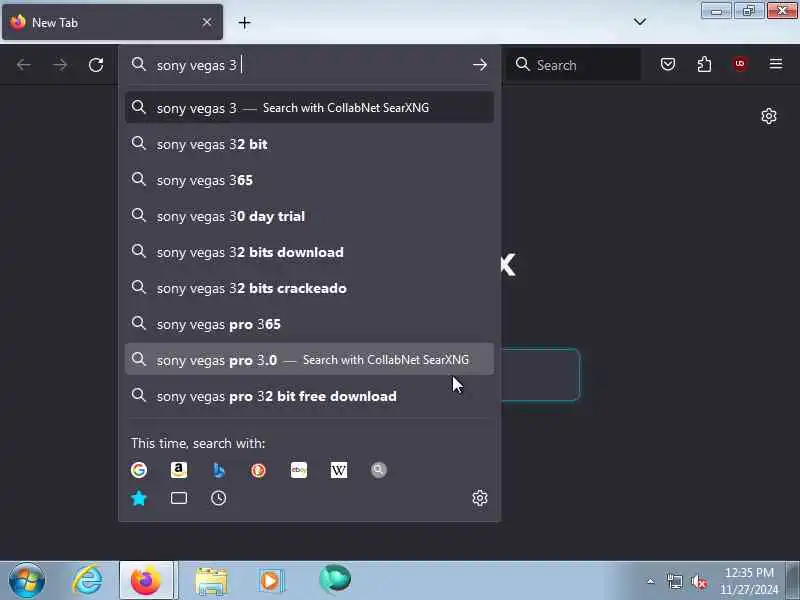The width and height of the screenshot is (800, 600).
Task: Open the clock showing 12:35 PM
Action: click(x=749, y=581)
